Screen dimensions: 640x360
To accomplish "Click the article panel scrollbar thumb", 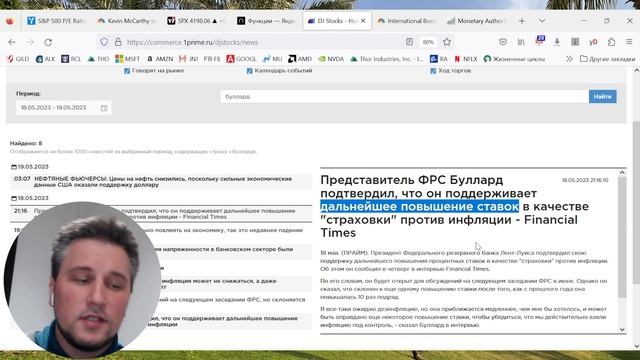I will click(622, 237).
